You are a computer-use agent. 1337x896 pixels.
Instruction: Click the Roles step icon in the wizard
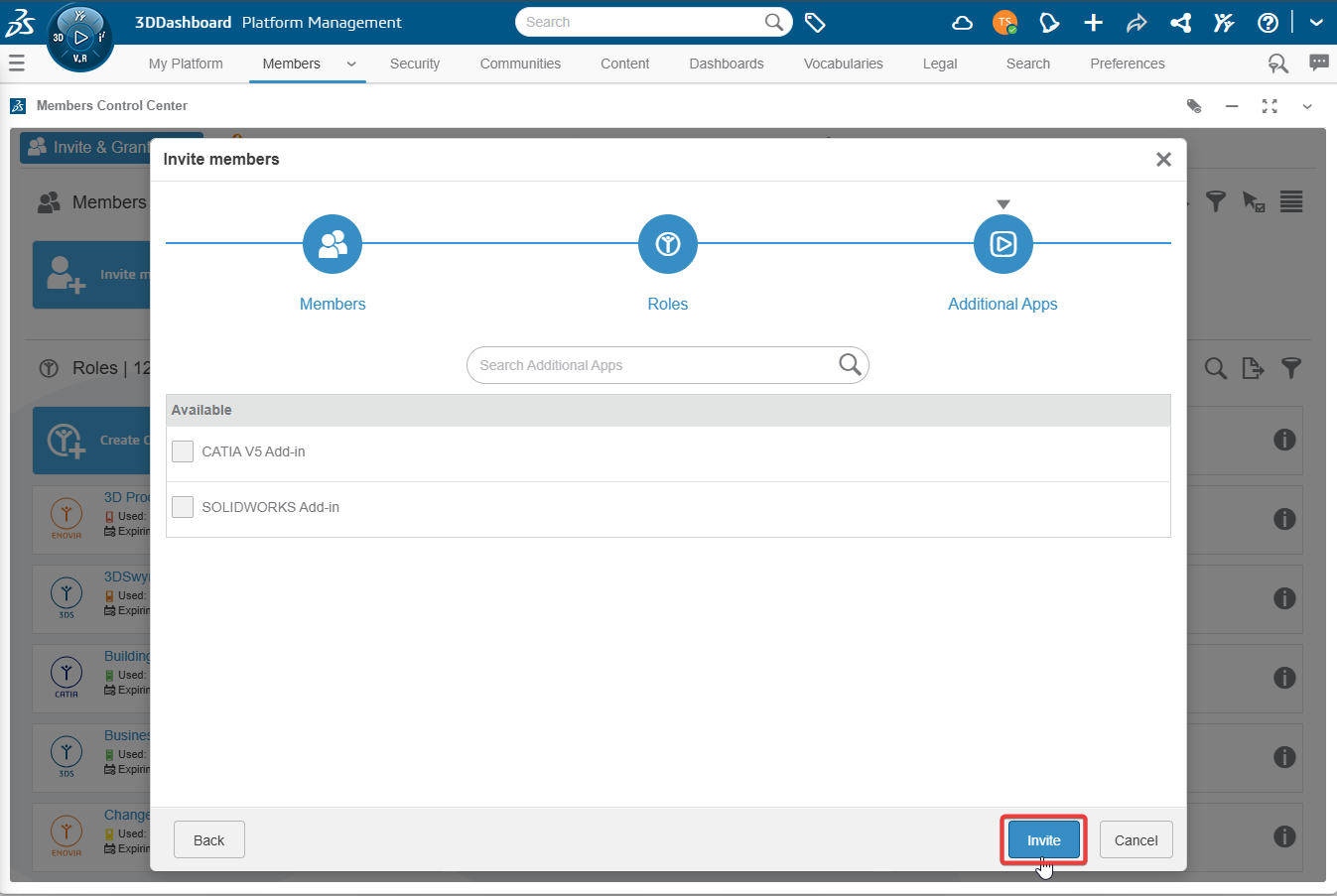[668, 244]
